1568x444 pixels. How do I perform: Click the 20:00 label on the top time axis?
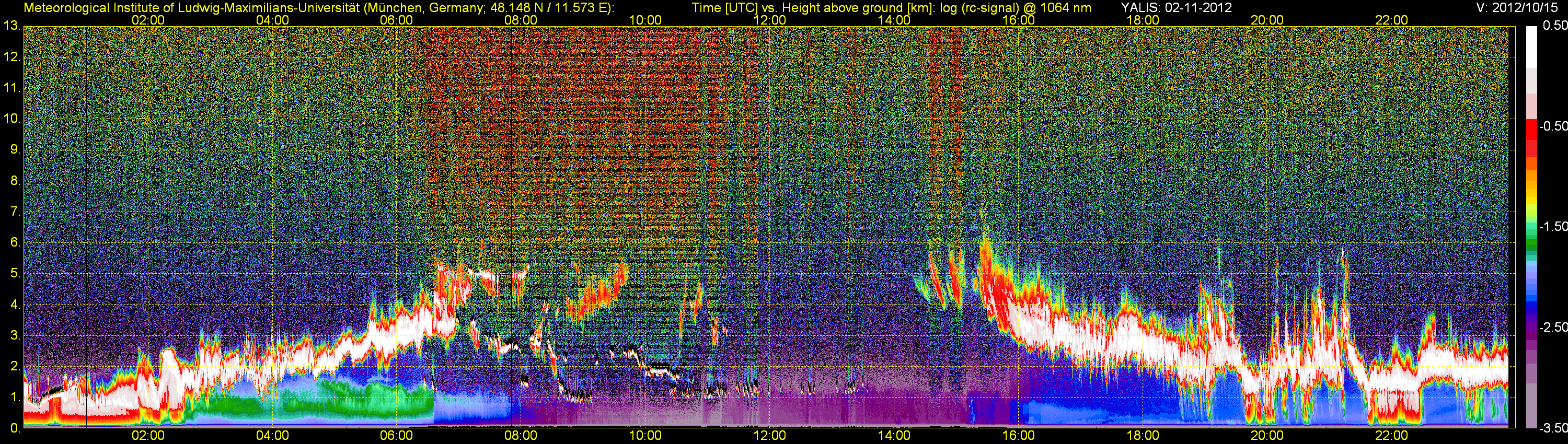[x=1267, y=20]
